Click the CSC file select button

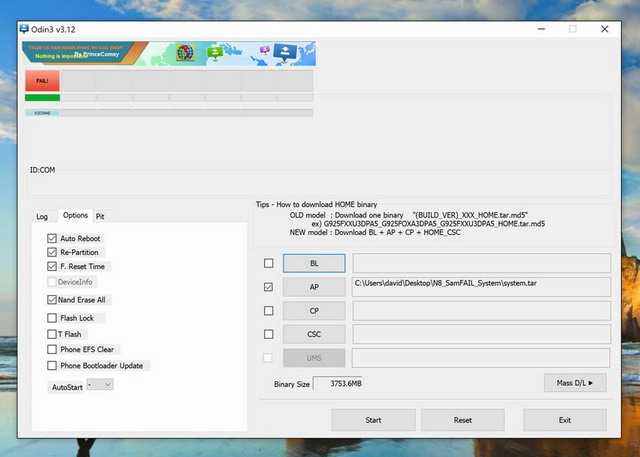[314, 334]
